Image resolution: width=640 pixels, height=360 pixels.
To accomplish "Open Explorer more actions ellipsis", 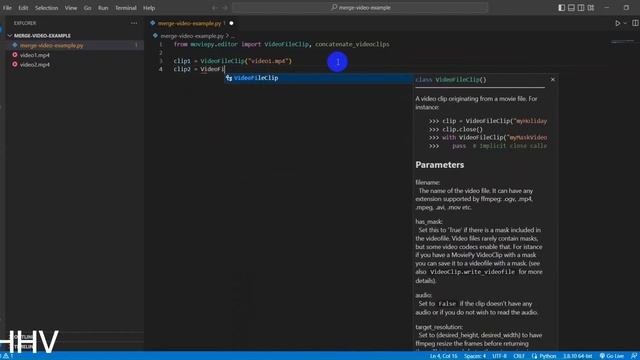I will (134, 23).
